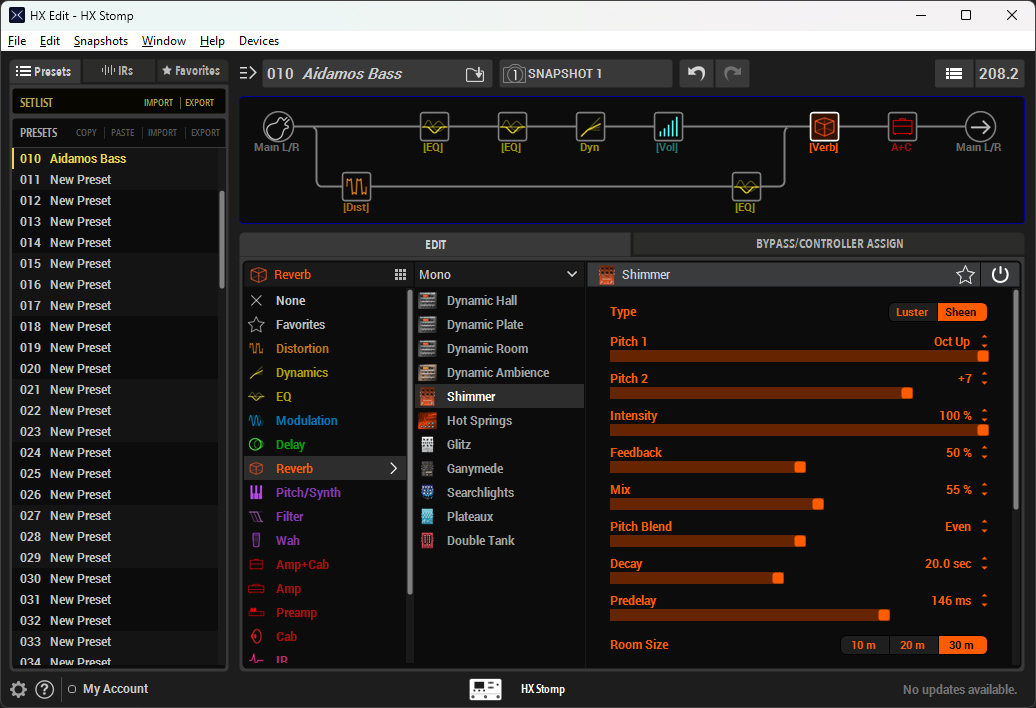Open the help question mark icon

[x=44, y=690]
